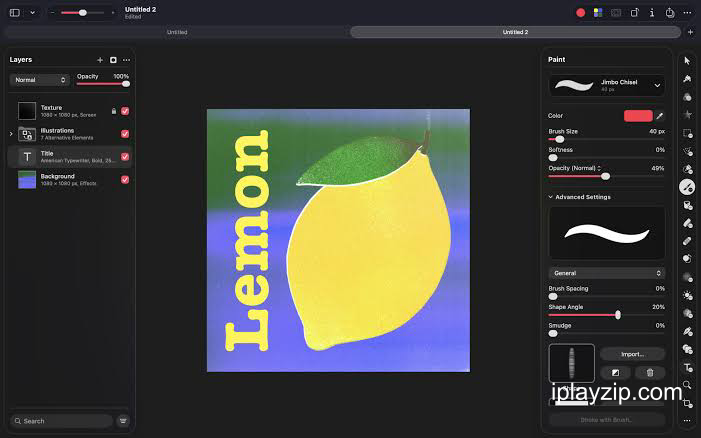Open the Opacity (Normal) mode selector
Screen dimensions: 701x438
pos(575,168)
